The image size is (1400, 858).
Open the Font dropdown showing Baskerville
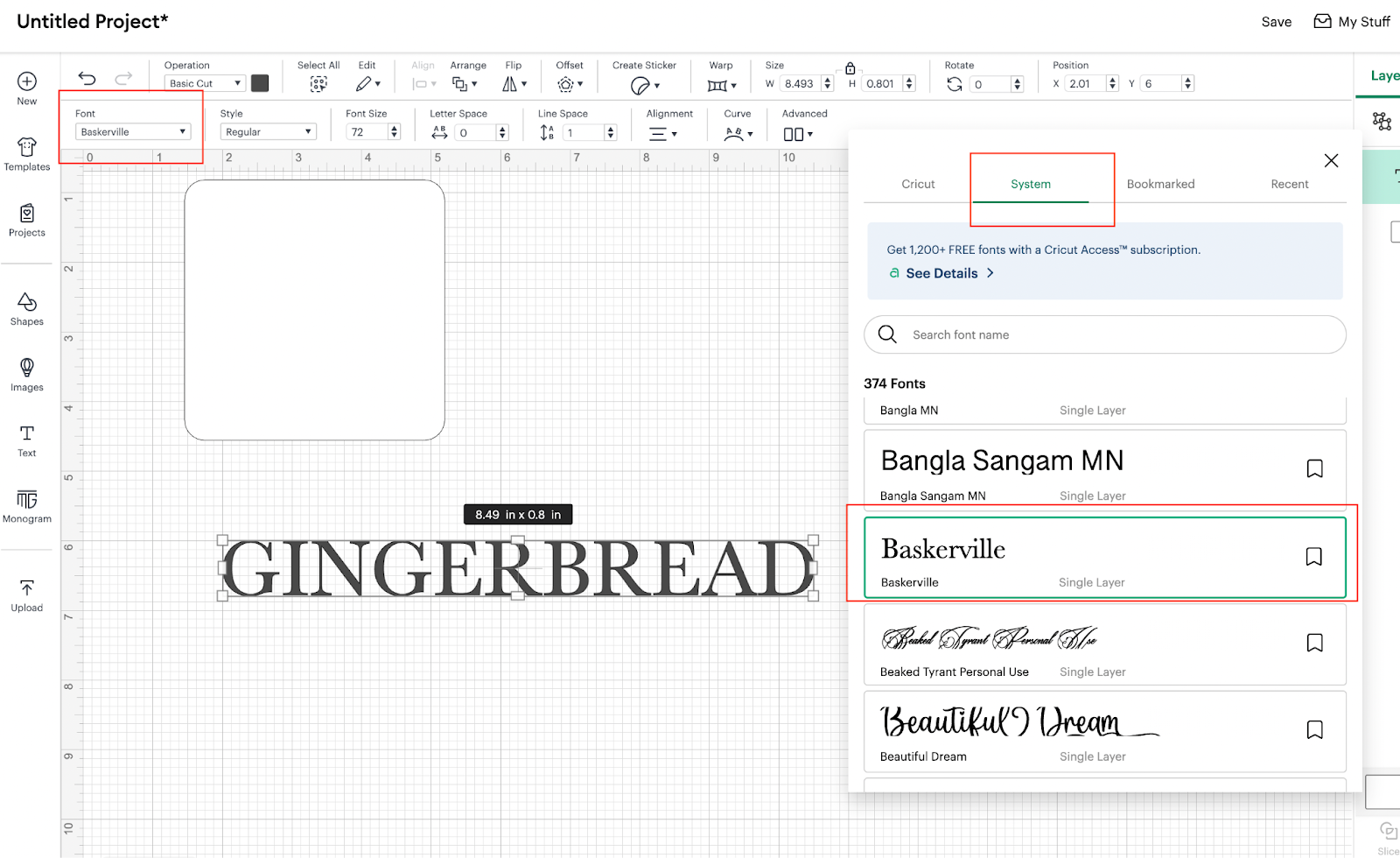tap(133, 132)
